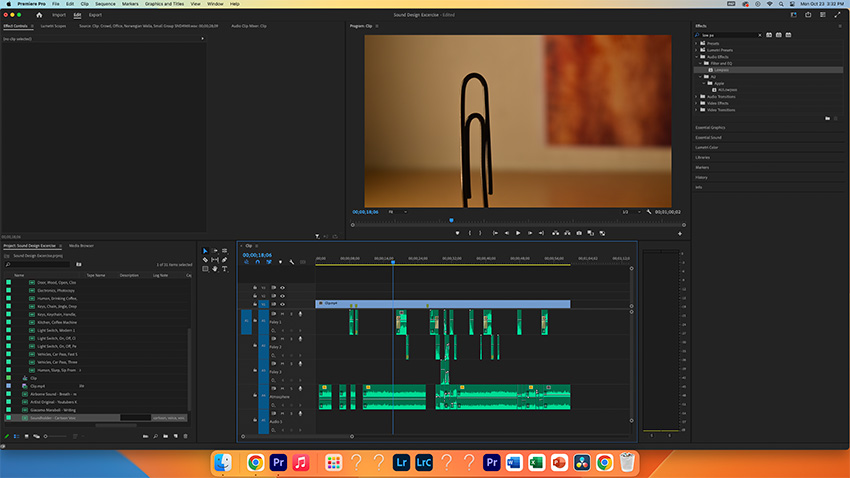Open timeline wrench display settings
Image resolution: width=850 pixels, height=478 pixels.
291,262
